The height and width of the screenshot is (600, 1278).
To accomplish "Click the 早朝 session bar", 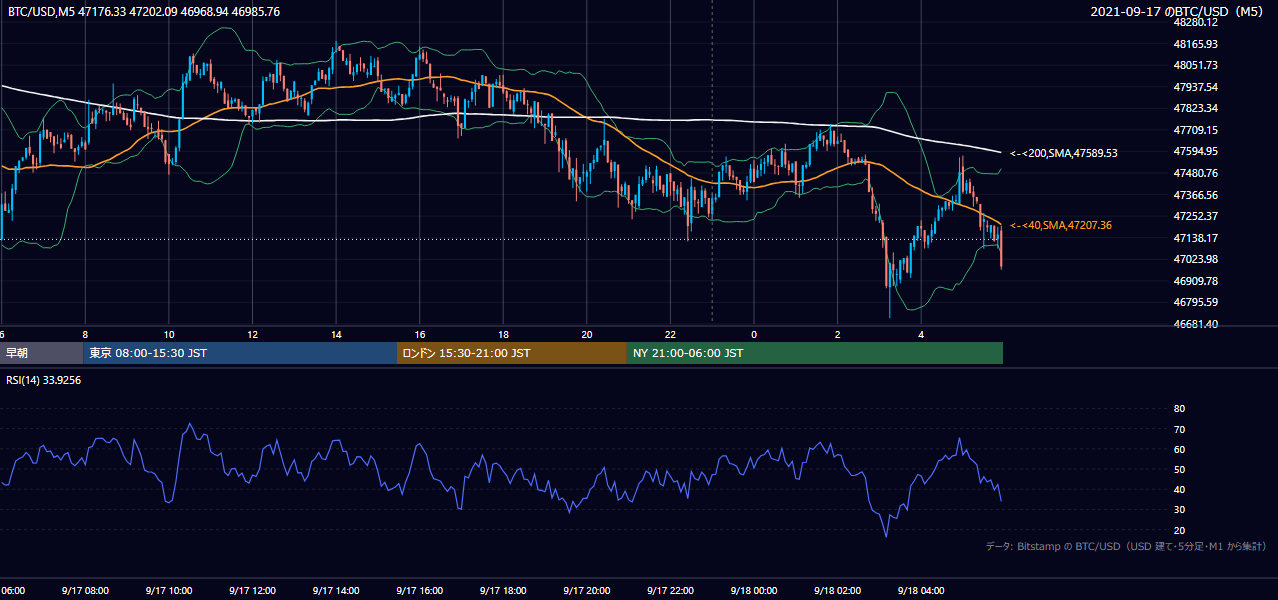I will [x=41, y=353].
